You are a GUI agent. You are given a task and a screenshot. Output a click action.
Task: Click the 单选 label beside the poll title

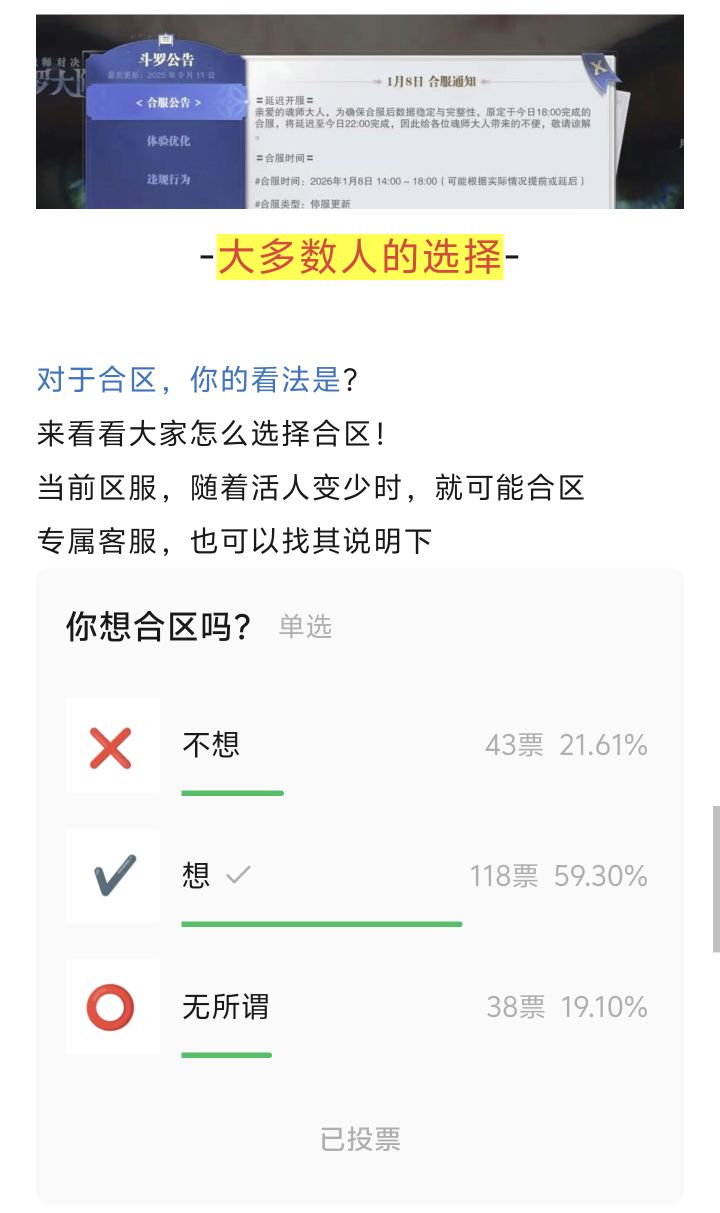coord(306,627)
